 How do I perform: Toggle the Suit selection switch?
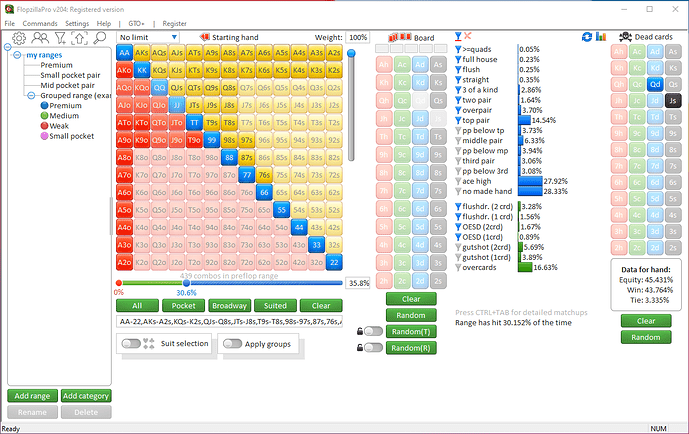tap(131, 344)
